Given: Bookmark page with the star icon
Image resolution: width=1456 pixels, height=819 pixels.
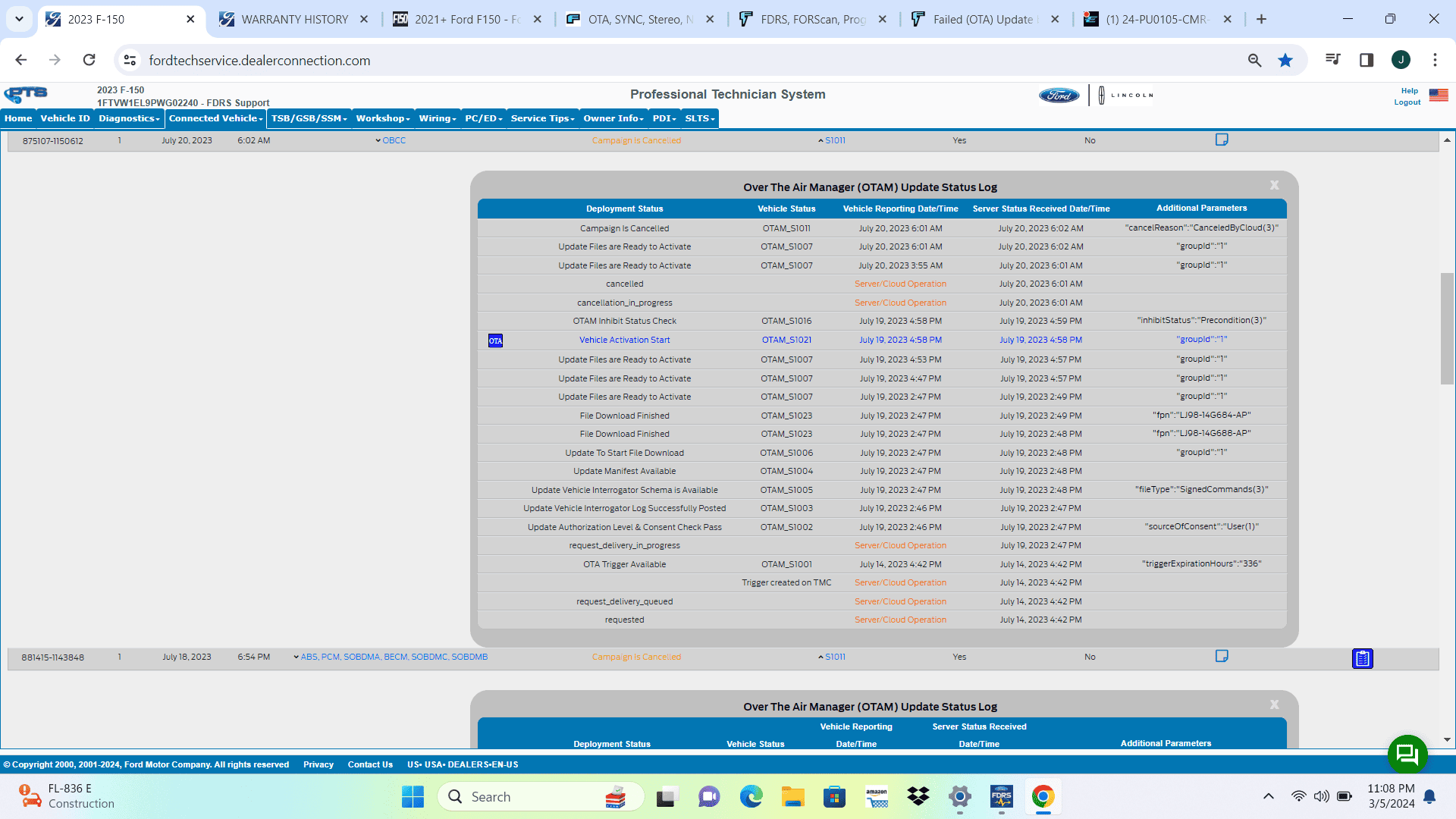Looking at the screenshot, I should click(1285, 61).
